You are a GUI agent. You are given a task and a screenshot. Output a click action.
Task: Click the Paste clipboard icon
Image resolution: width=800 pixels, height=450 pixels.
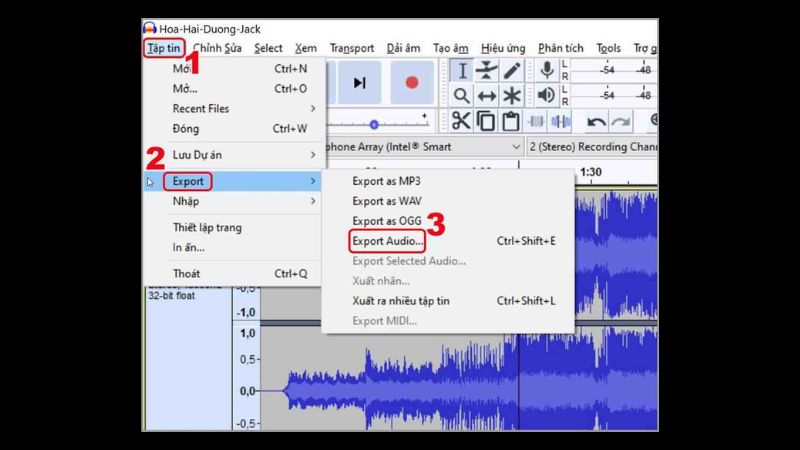click(510, 121)
